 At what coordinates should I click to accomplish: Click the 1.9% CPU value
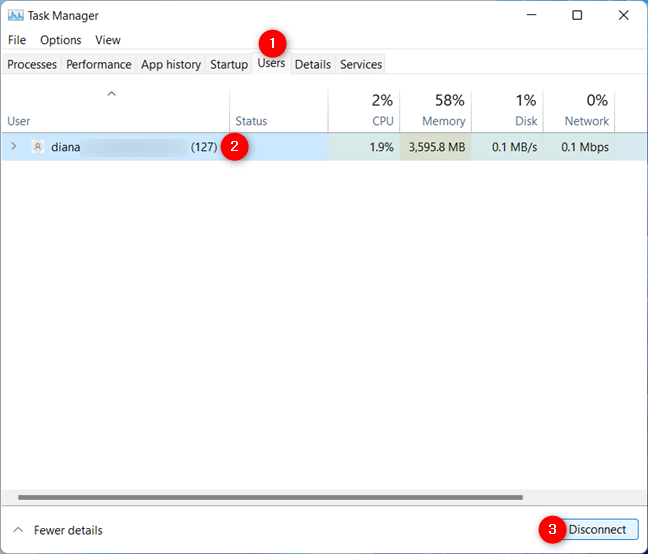(381, 147)
